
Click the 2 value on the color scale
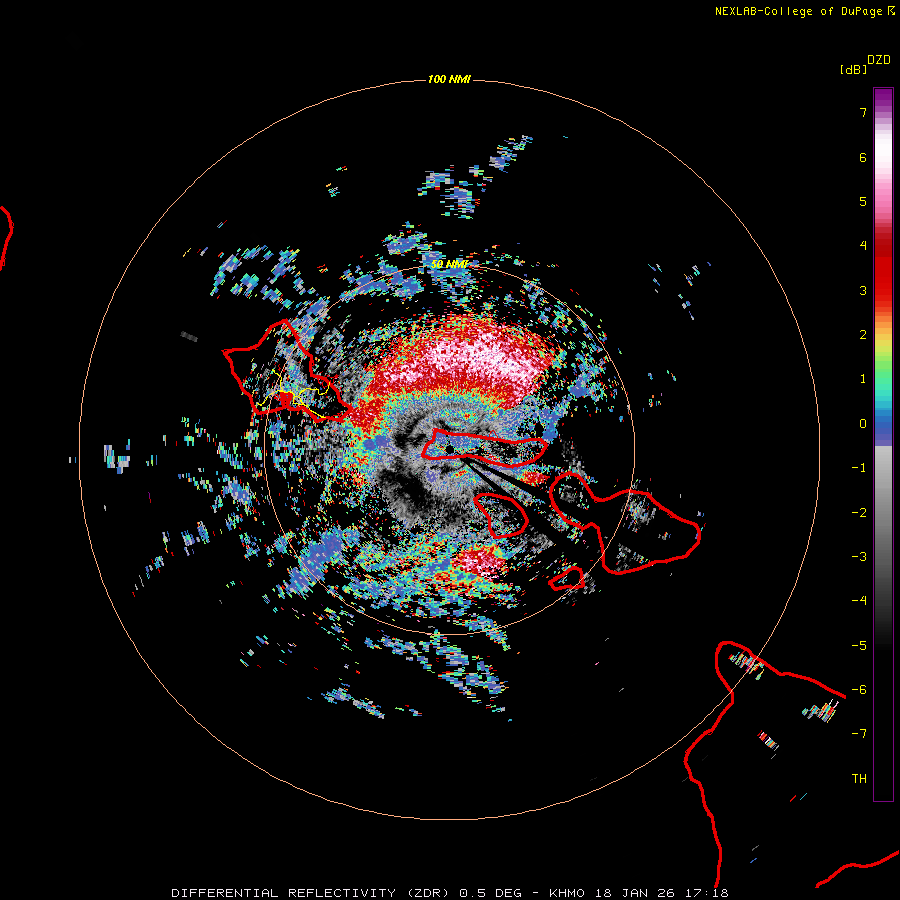[863, 335]
